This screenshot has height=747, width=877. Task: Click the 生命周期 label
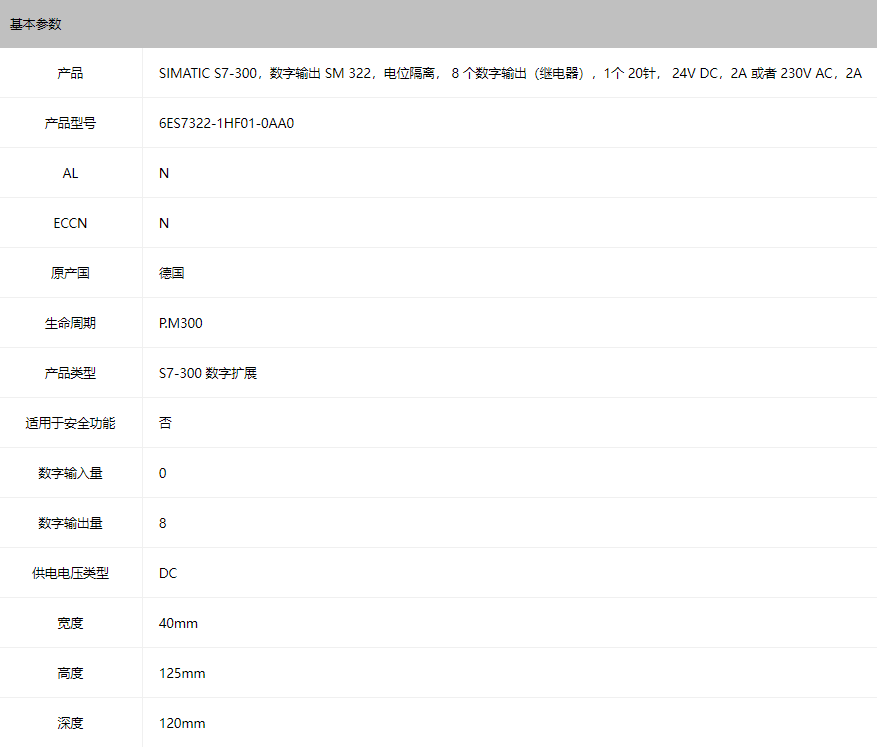click(70, 323)
